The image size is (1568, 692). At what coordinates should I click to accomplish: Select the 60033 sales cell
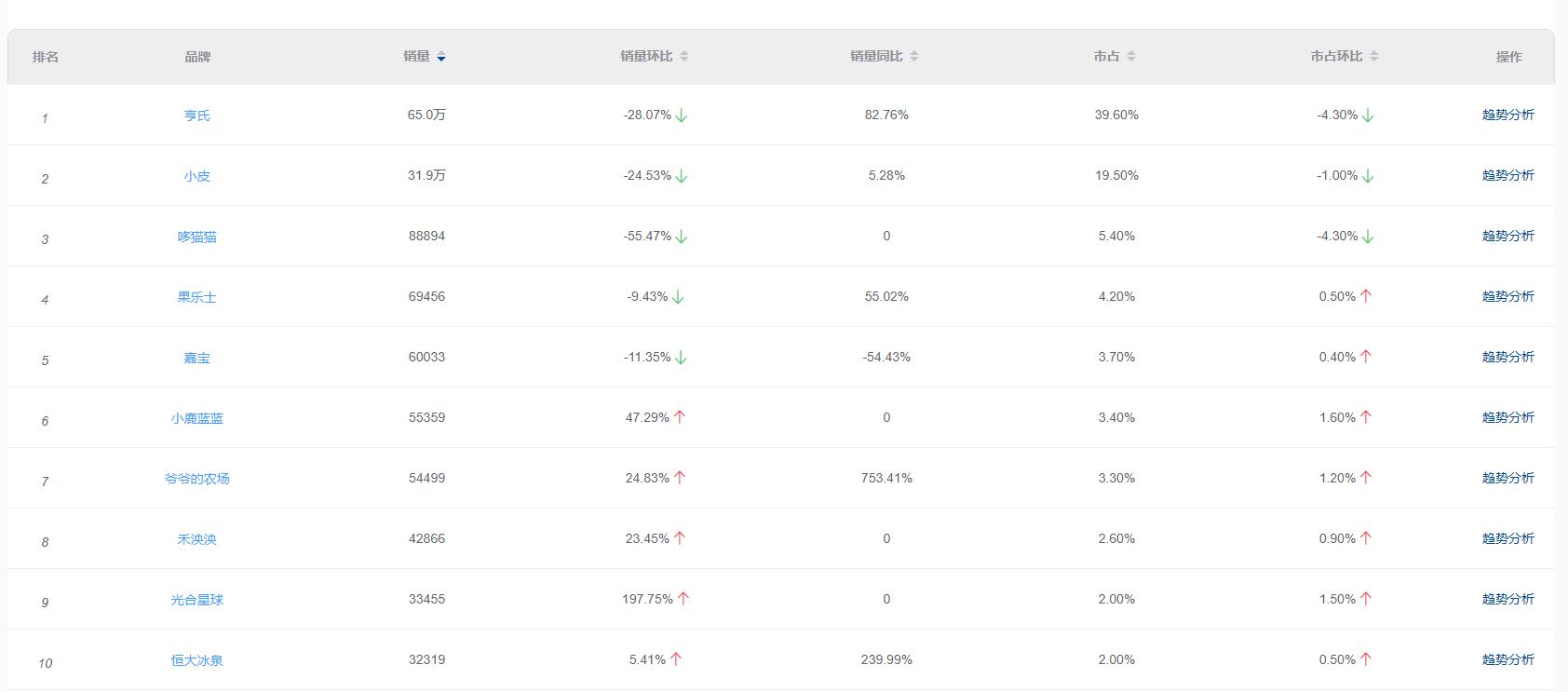426,357
